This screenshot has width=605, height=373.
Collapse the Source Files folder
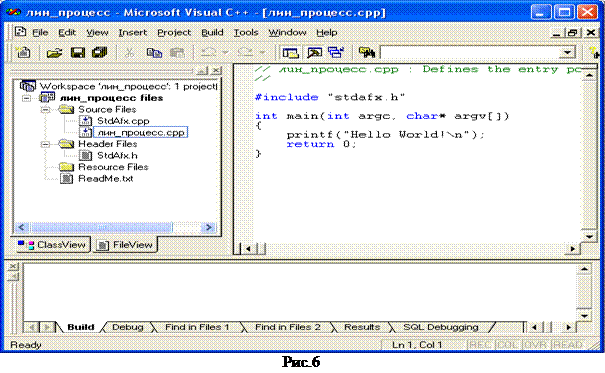coord(46,110)
